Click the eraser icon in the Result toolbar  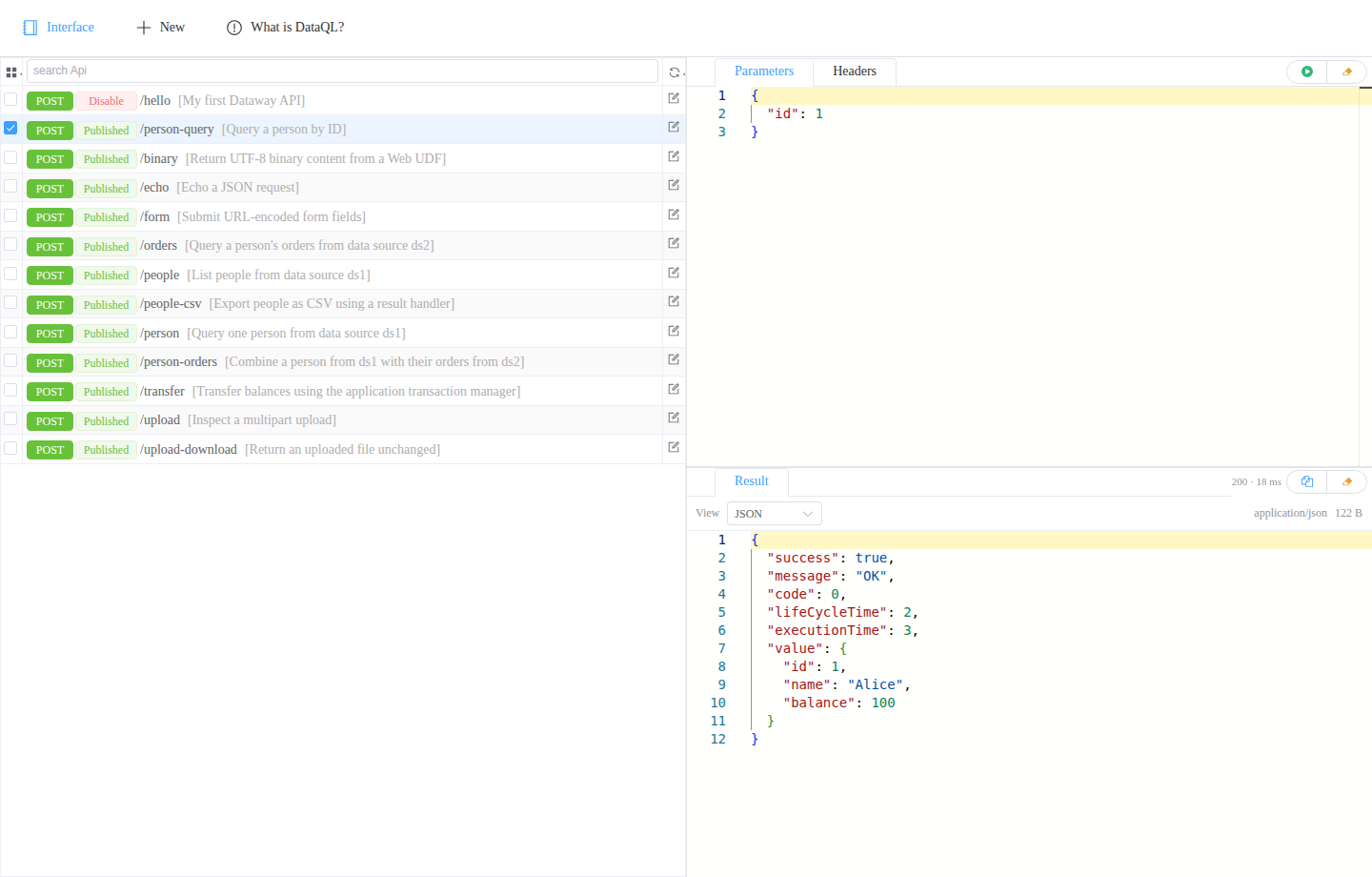tap(1347, 481)
